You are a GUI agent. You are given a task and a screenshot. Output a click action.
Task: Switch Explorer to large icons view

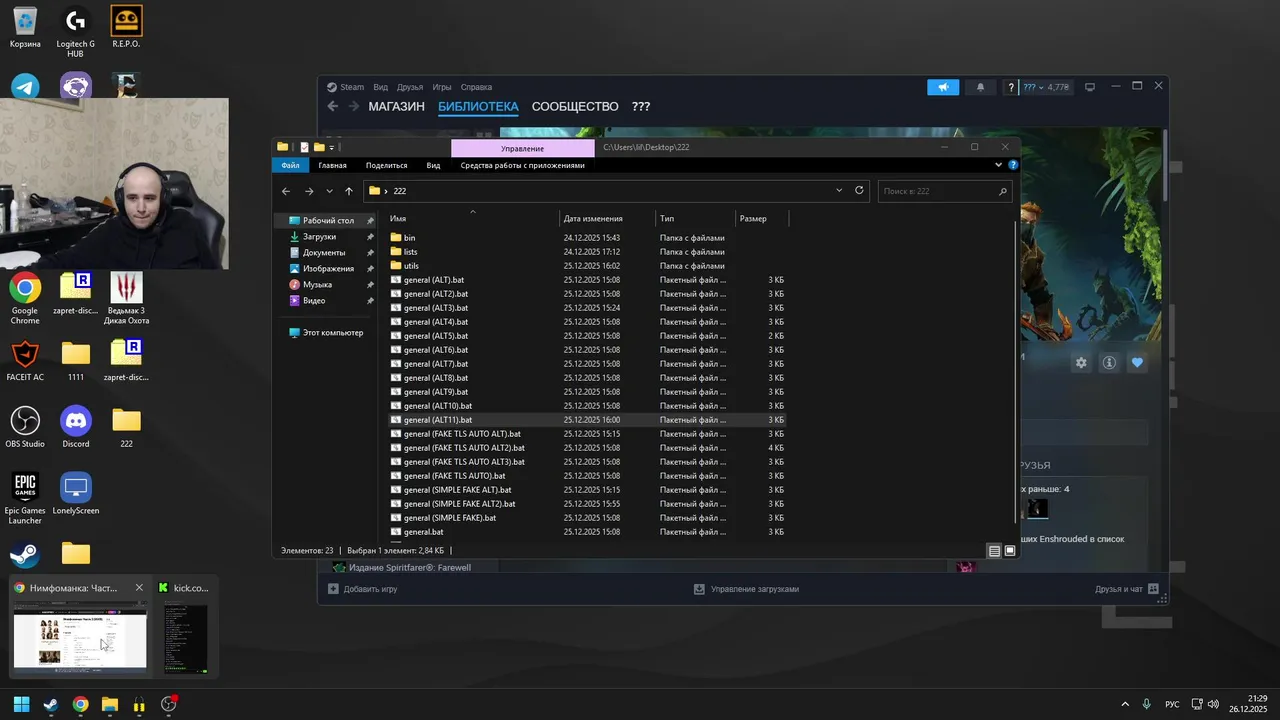pos(1010,551)
